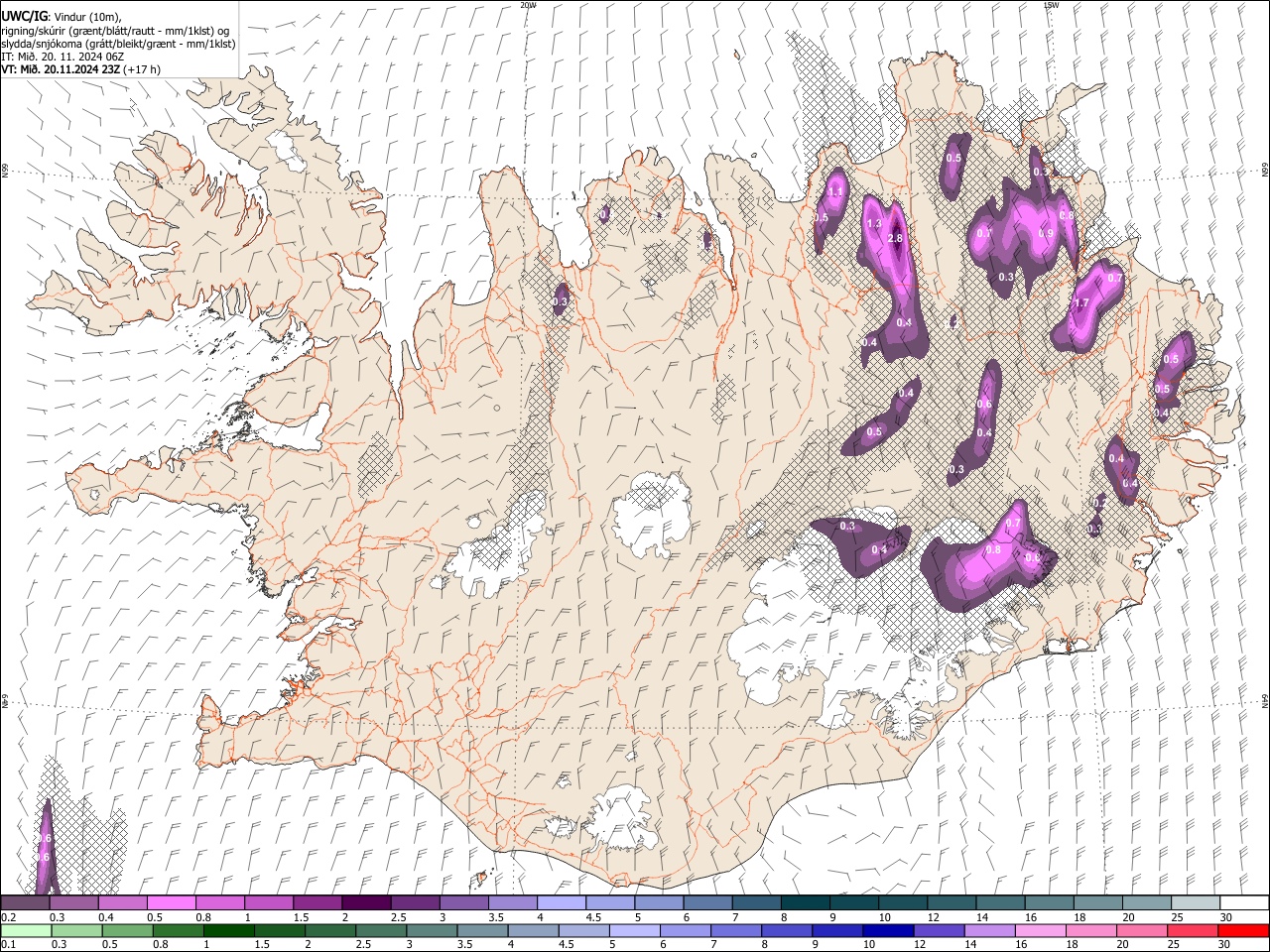
Task: Select the palest green rain swatch between 0.1 and 0.3
Action: click(x=26, y=930)
